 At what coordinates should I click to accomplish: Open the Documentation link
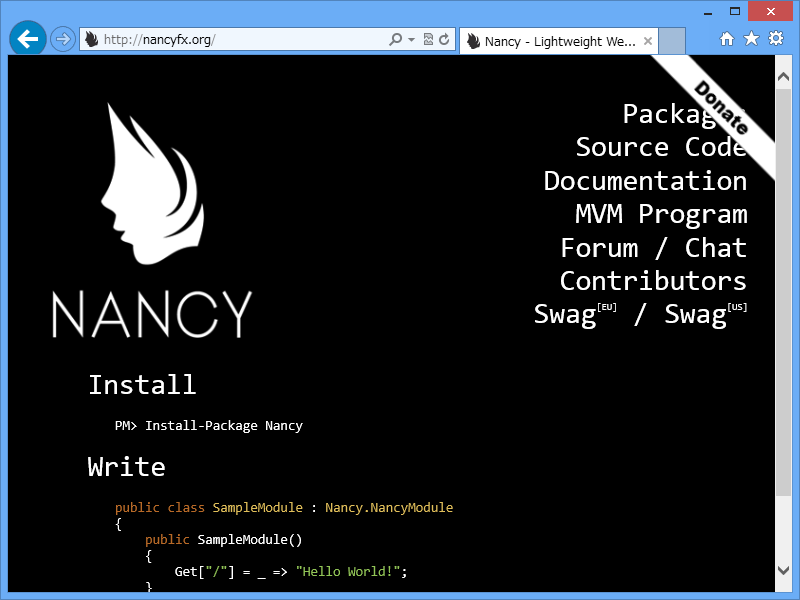click(645, 181)
